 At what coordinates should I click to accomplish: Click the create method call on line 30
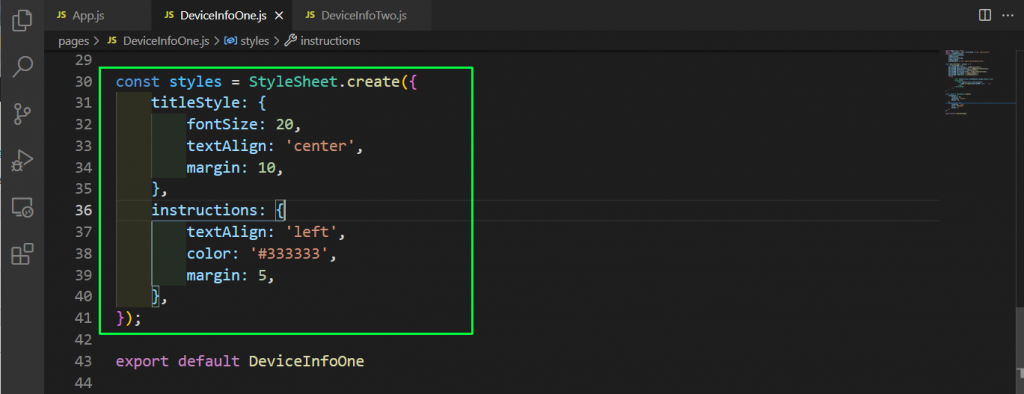pos(373,82)
